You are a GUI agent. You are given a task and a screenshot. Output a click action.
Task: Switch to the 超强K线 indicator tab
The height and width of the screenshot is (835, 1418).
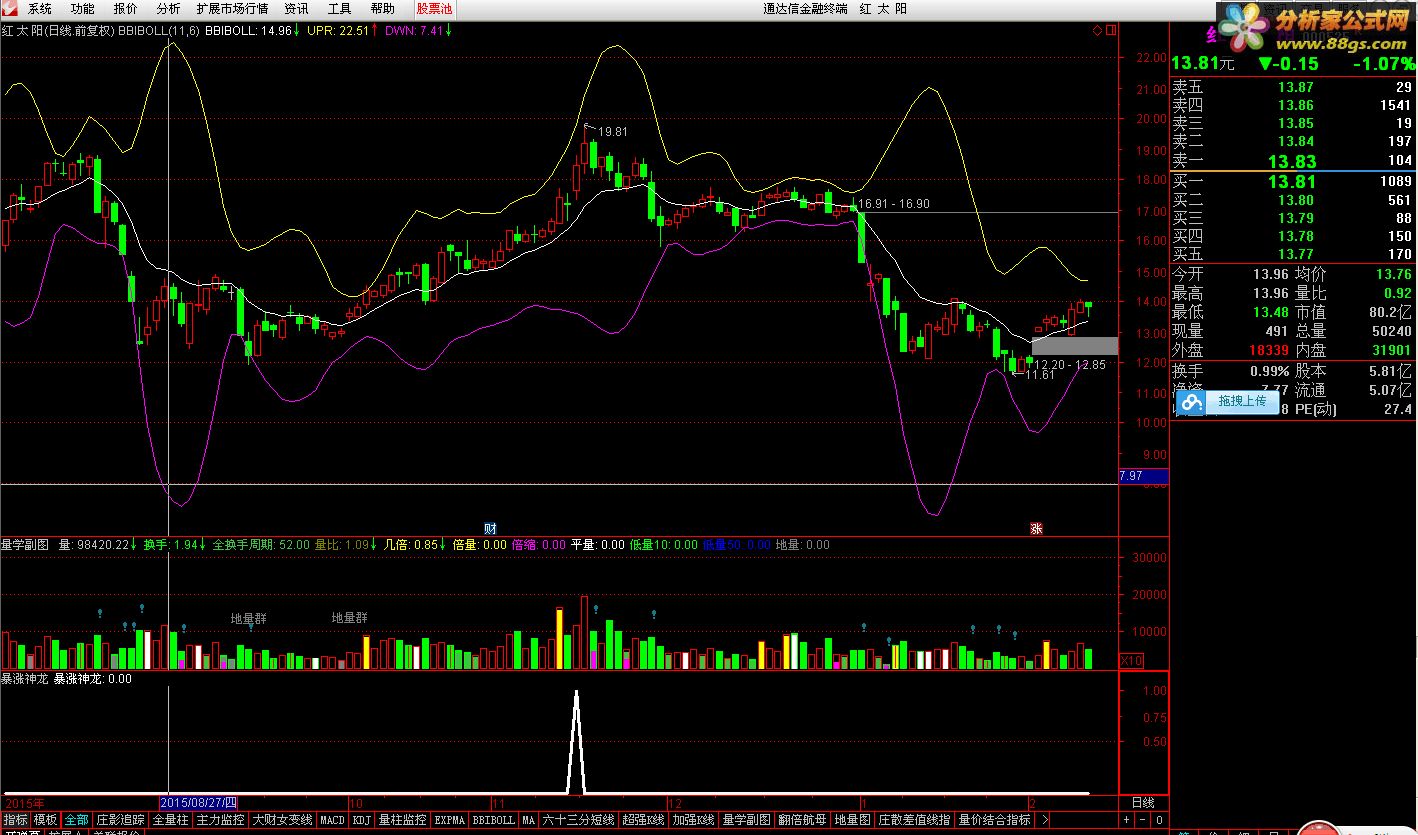644,819
